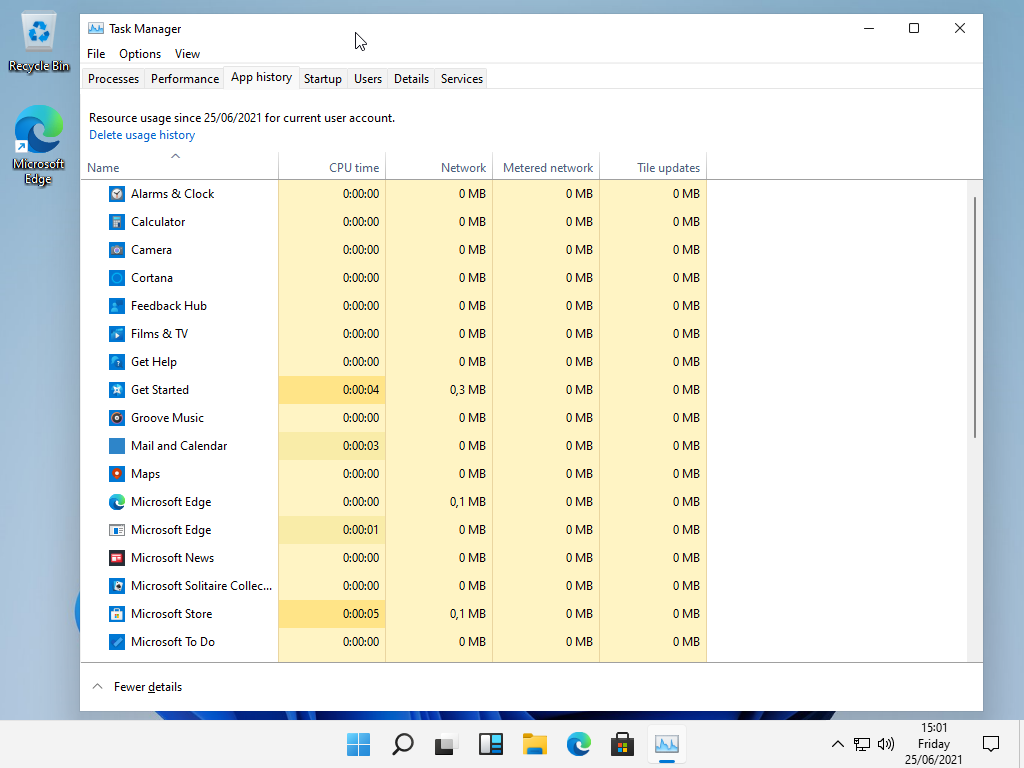Select the Maps app icon
Image resolution: width=1024 pixels, height=768 pixels.
click(x=117, y=474)
